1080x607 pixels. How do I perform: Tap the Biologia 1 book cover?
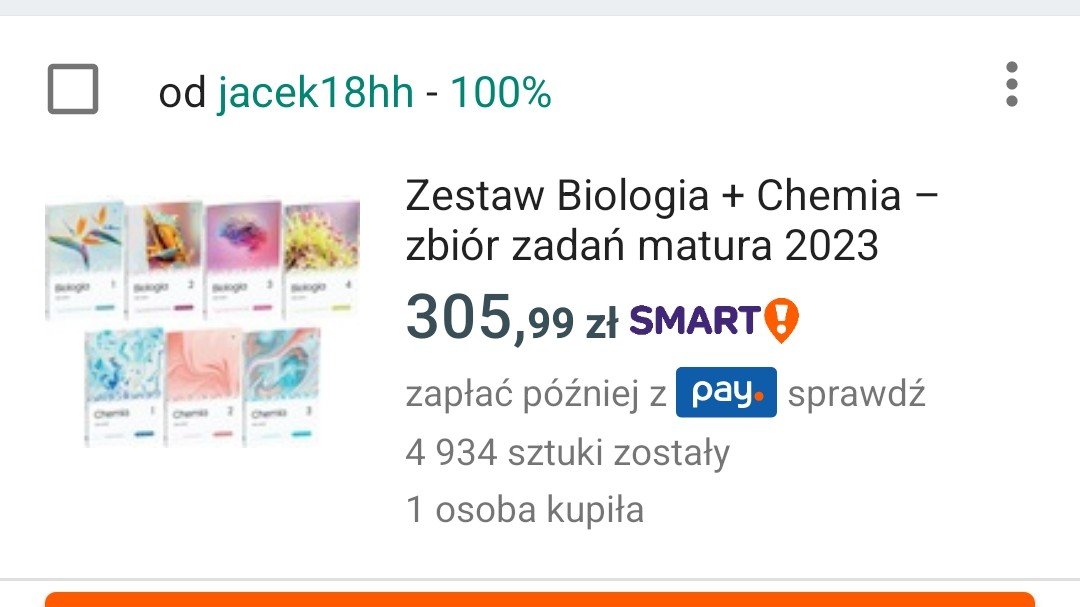pyautogui.click(x=85, y=260)
